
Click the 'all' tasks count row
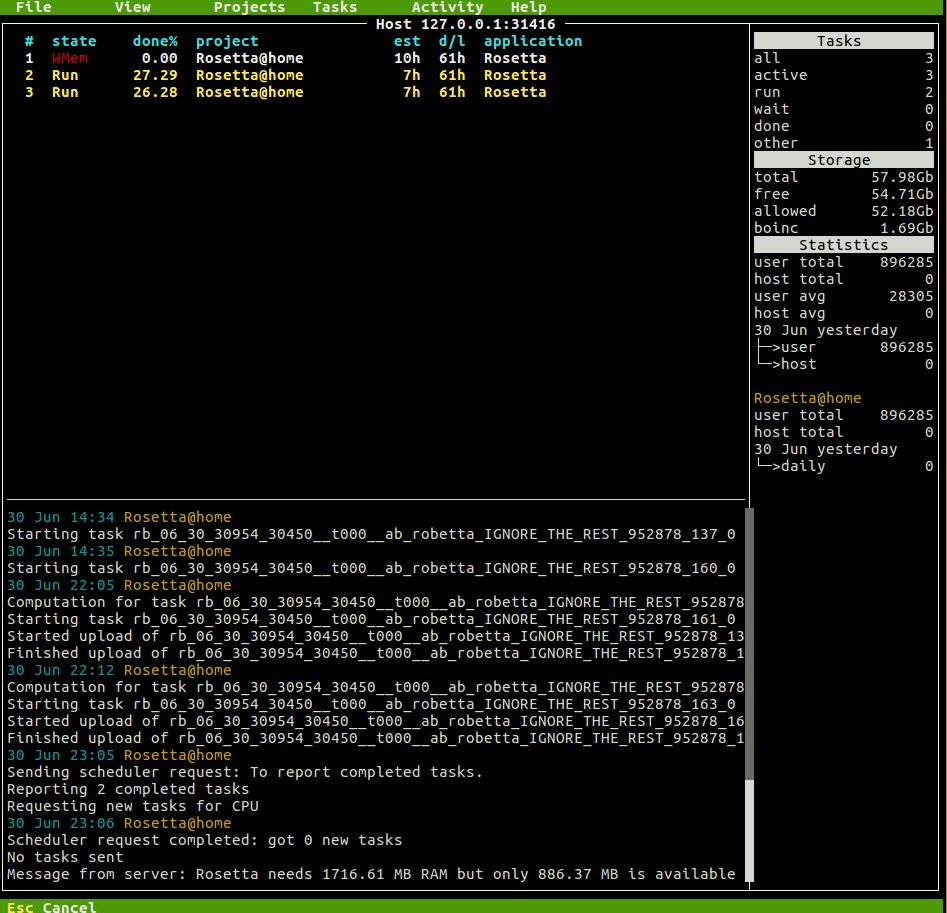tap(843, 58)
